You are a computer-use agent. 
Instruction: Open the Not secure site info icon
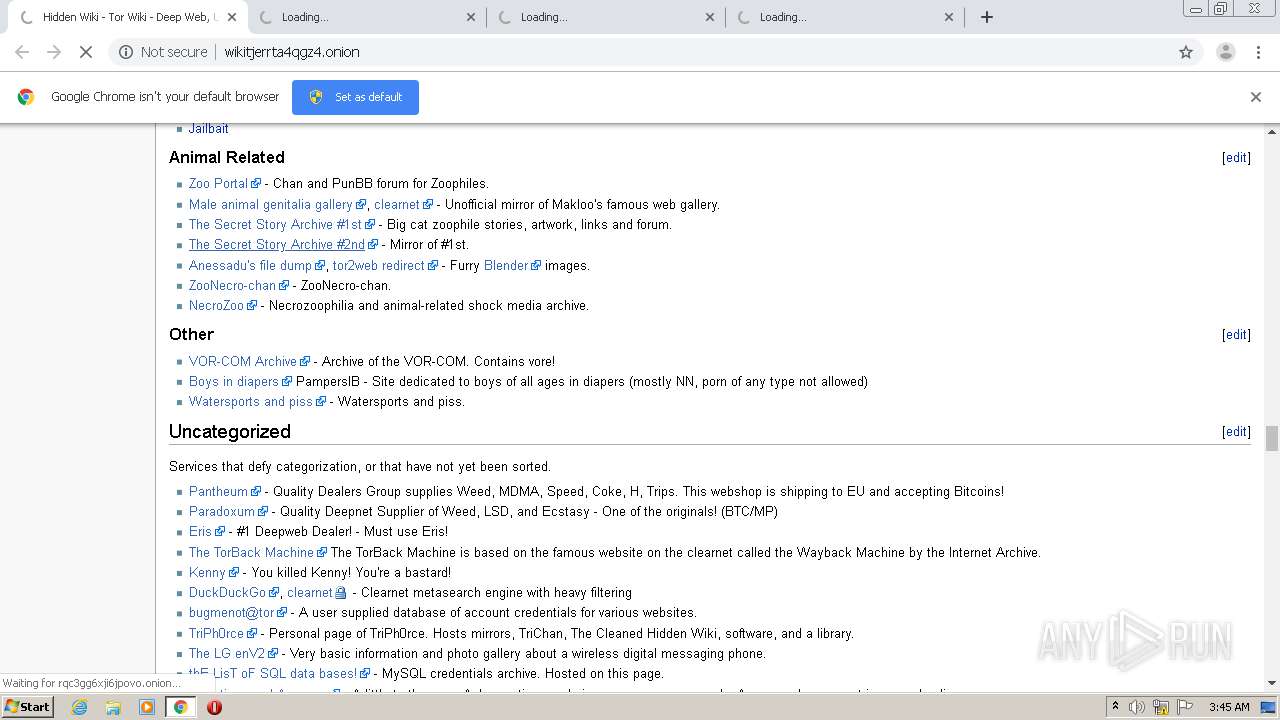pos(126,52)
